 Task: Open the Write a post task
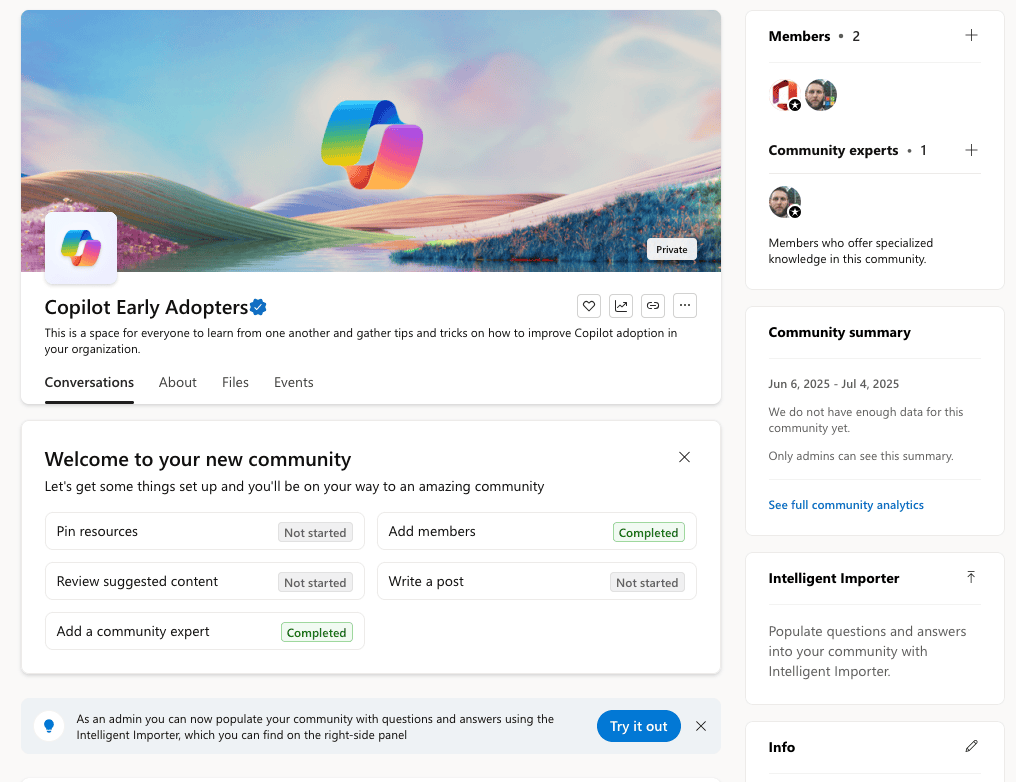click(x=537, y=581)
